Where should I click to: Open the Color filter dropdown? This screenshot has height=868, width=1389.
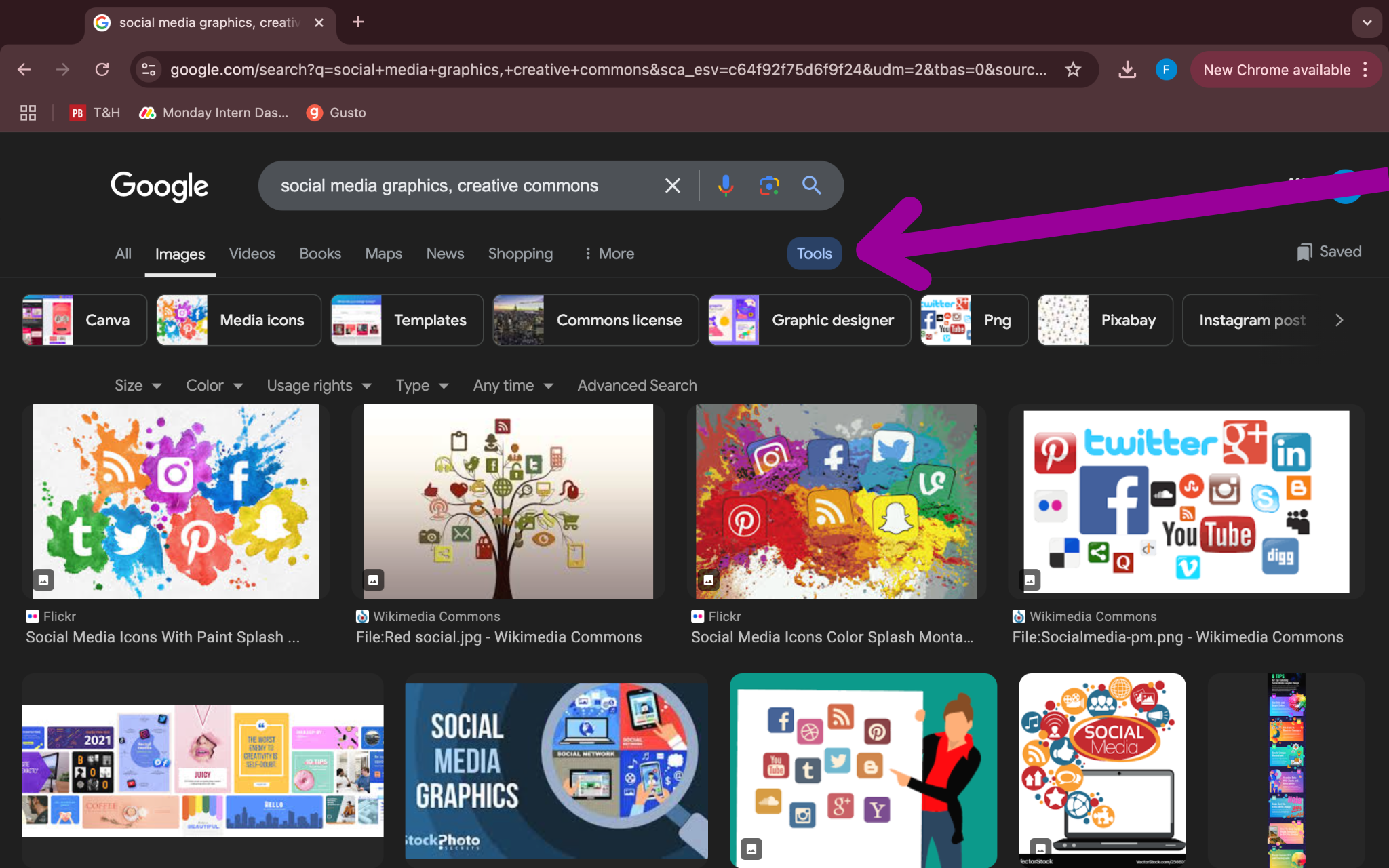(x=214, y=385)
